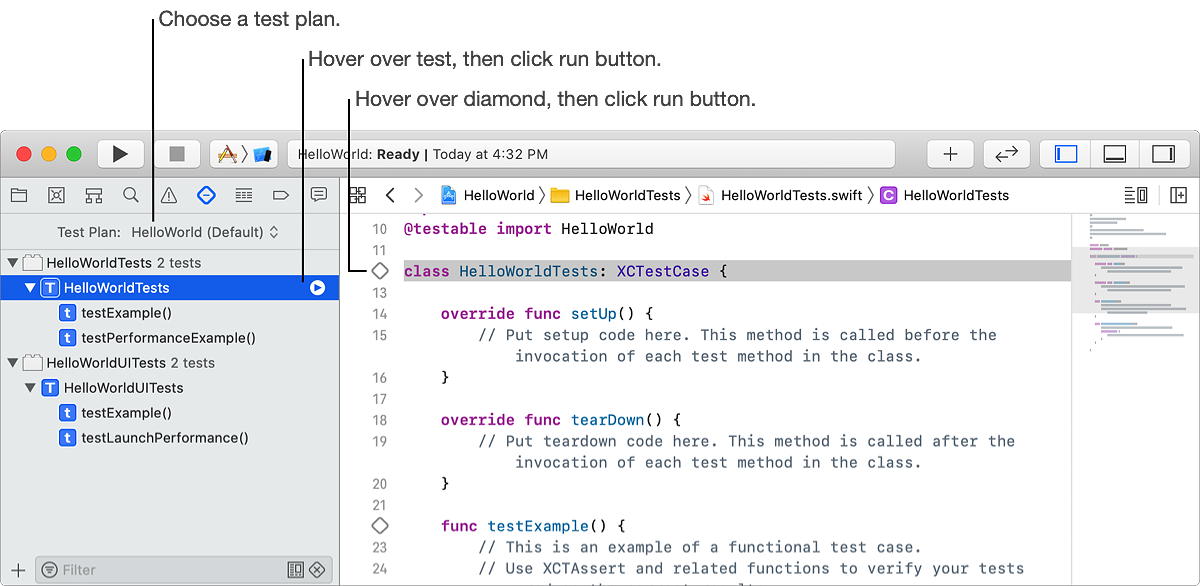Click test diamond beside func testExample line
Image resolution: width=1200 pixels, height=586 pixels.
pos(380,525)
